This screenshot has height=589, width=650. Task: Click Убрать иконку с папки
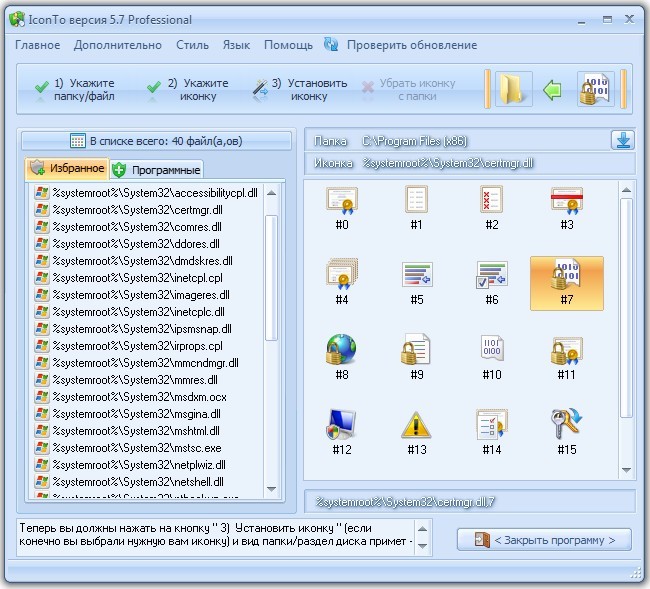(408, 90)
